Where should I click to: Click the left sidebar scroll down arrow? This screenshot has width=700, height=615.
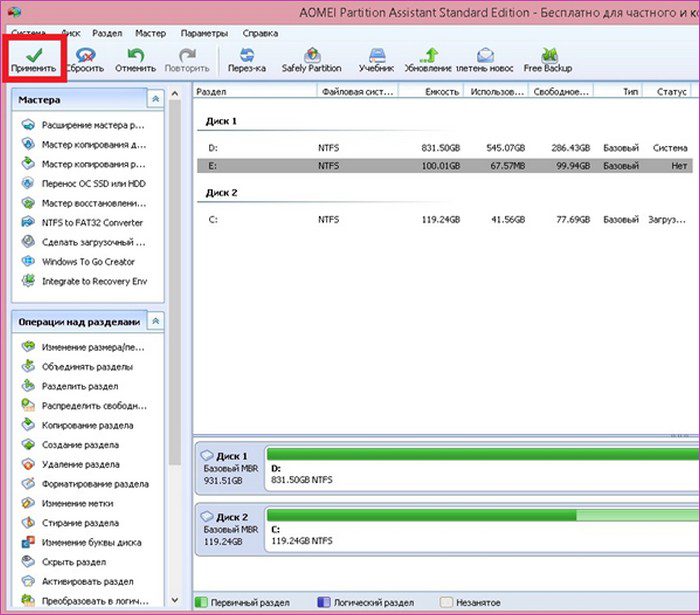tap(175, 600)
